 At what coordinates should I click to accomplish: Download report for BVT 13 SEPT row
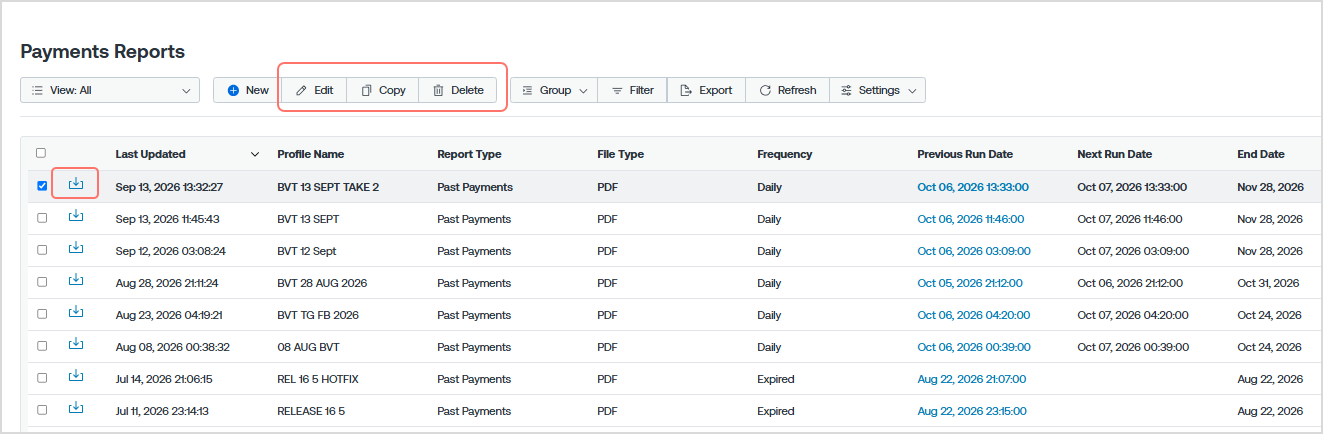click(76, 216)
